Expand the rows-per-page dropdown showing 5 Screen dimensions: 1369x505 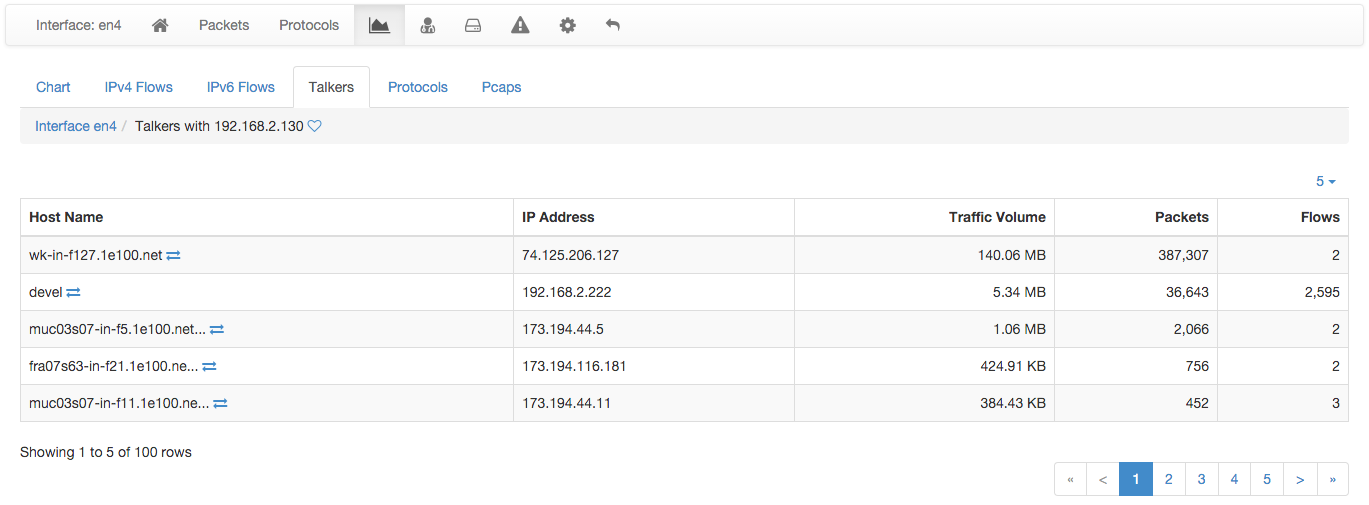pos(1326,181)
